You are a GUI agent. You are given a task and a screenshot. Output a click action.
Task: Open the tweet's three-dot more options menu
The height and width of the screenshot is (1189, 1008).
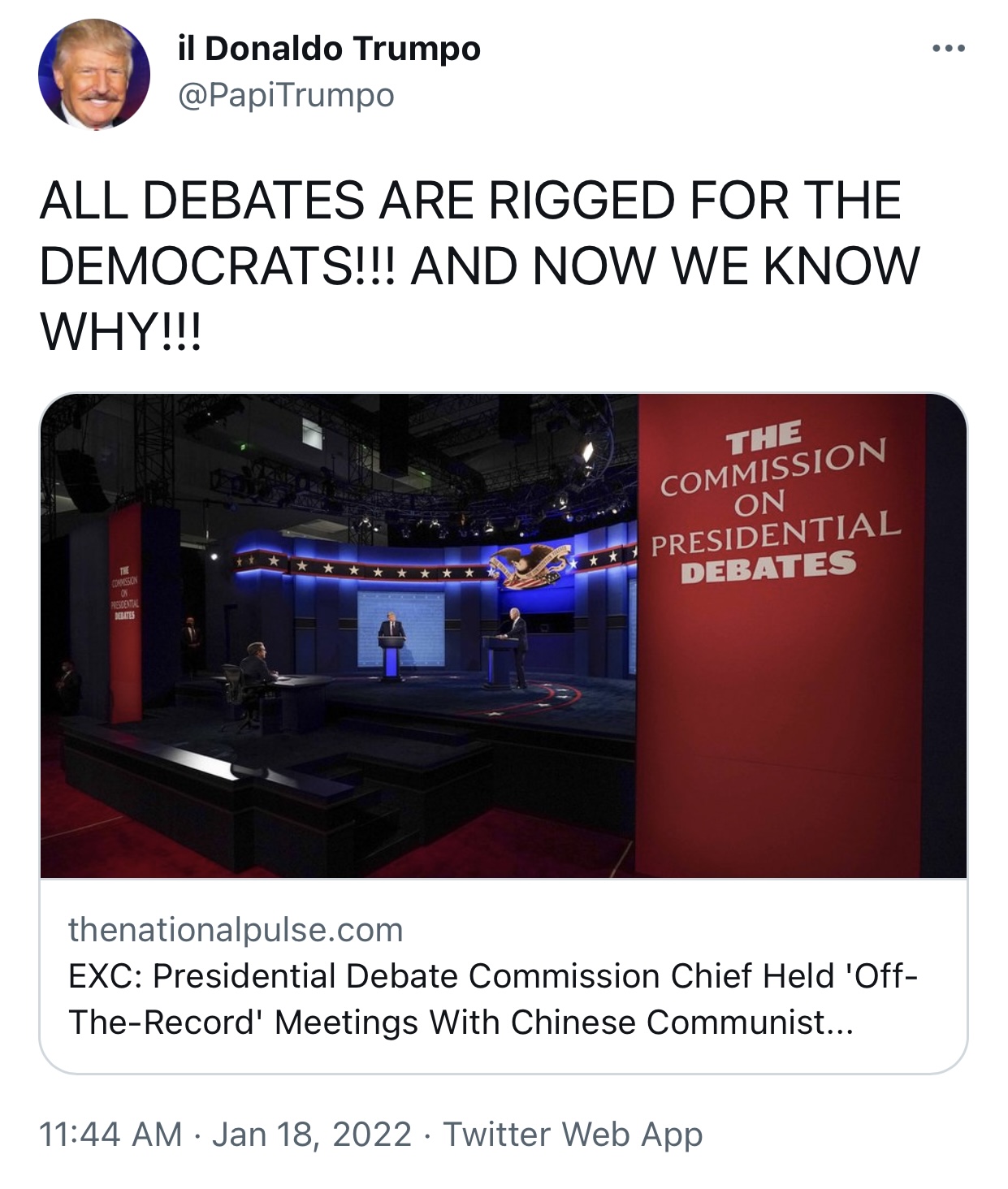949,50
